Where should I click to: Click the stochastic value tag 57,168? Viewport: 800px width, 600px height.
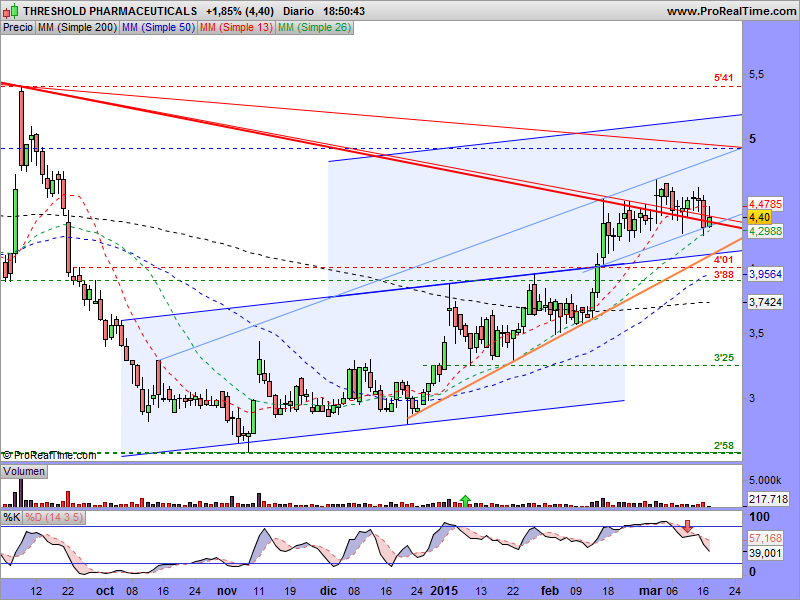[765, 538]
